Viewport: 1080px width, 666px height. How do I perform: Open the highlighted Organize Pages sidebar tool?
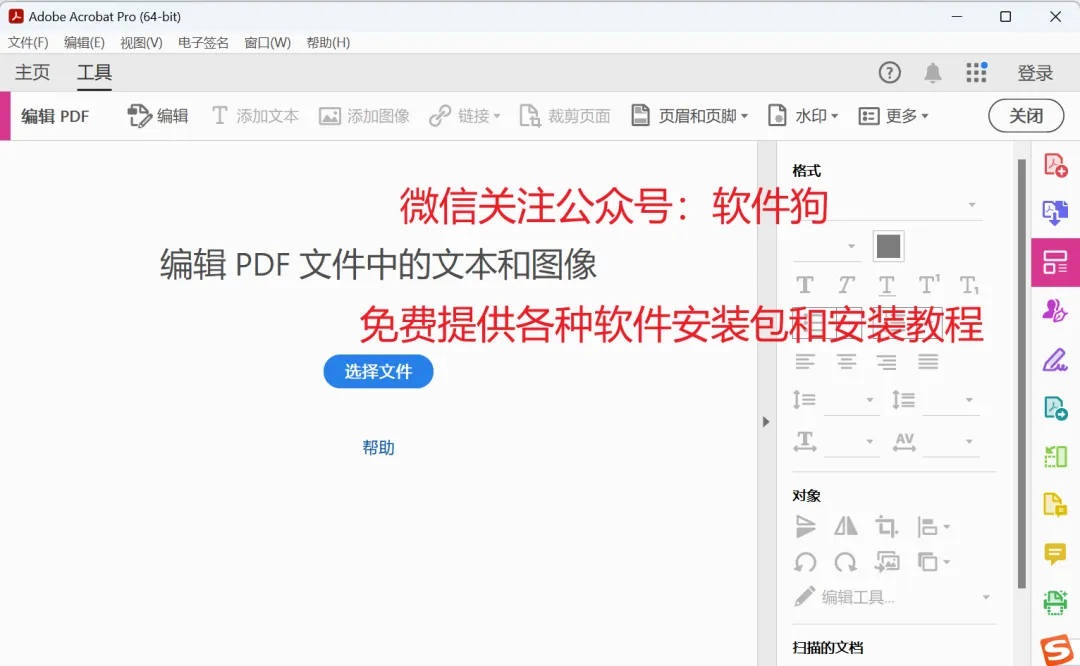click(x=1055, y=262)
